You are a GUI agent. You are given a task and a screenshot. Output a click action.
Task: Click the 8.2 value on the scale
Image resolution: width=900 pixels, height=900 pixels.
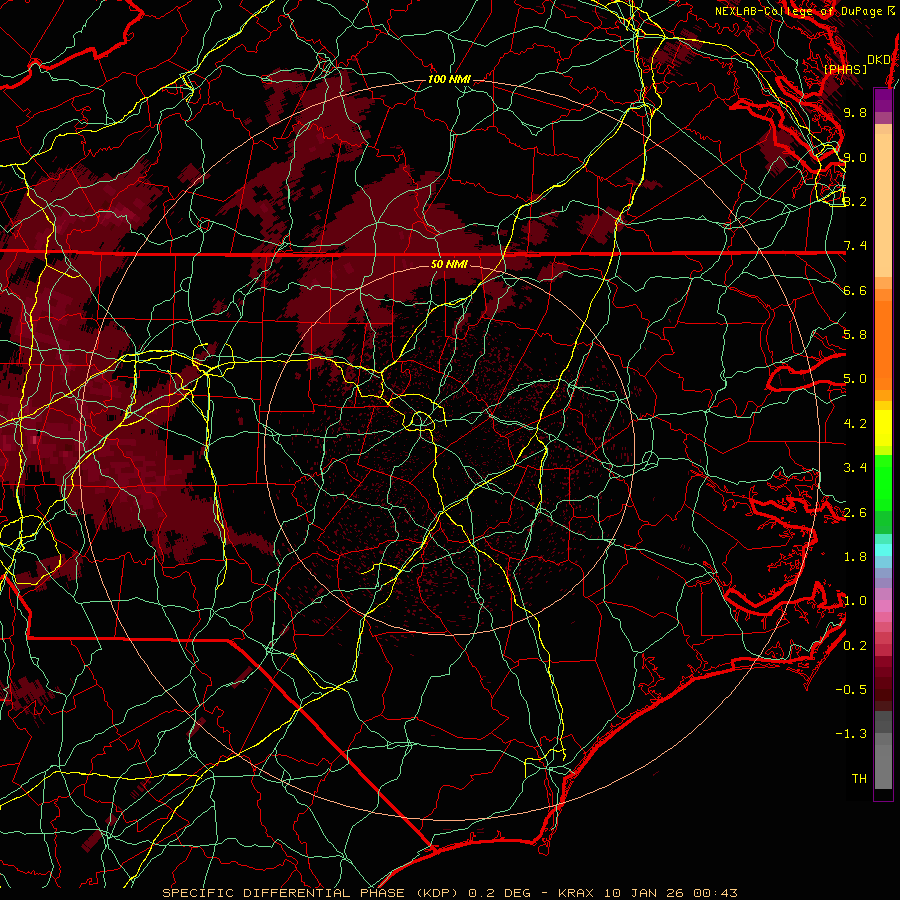[855, 201]
